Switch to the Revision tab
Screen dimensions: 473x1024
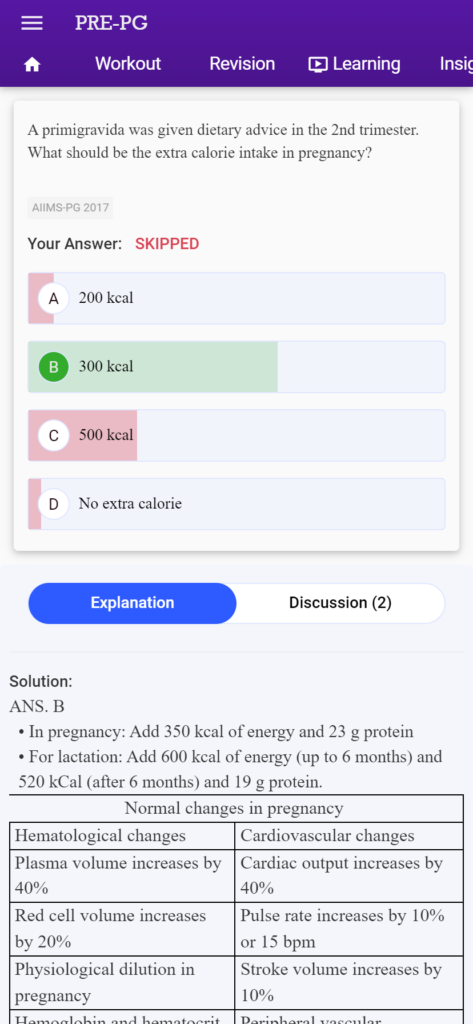[242, 64]
